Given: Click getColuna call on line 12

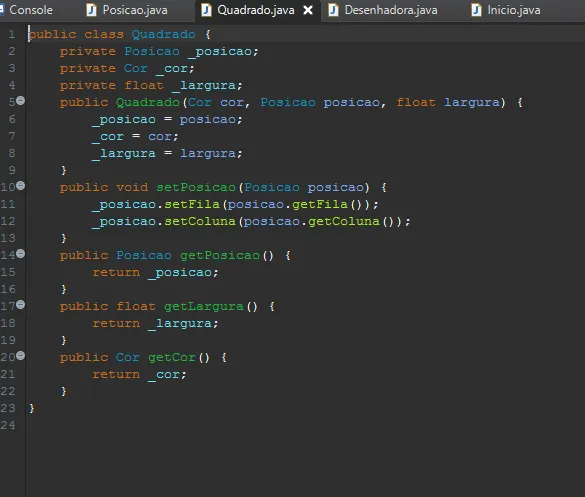Looking at the screenshot, I should [x=344, y=221].
